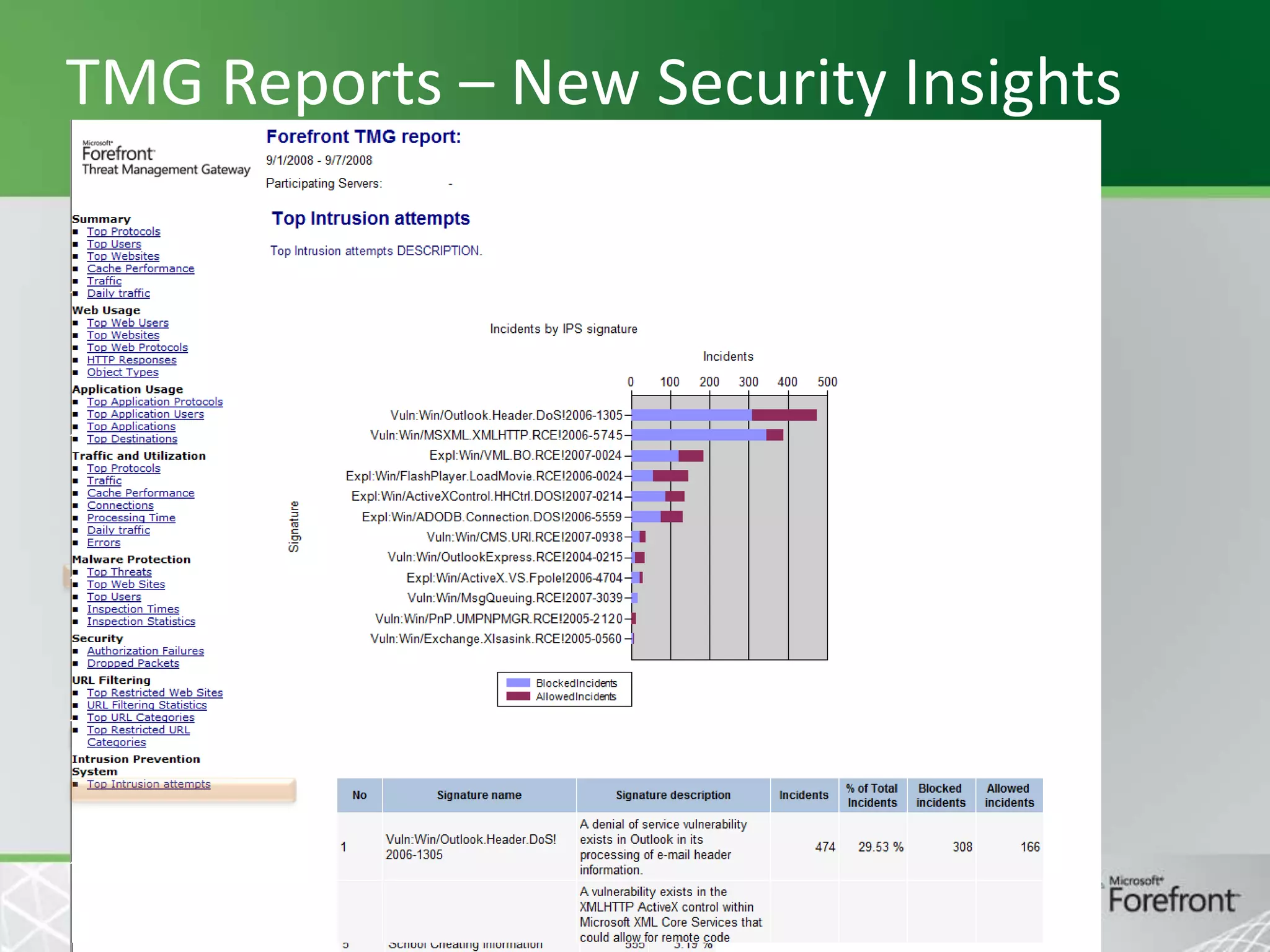Open Daily traffic under Summary section
The height and width of the screenshot is (952, 1270).
118,293
